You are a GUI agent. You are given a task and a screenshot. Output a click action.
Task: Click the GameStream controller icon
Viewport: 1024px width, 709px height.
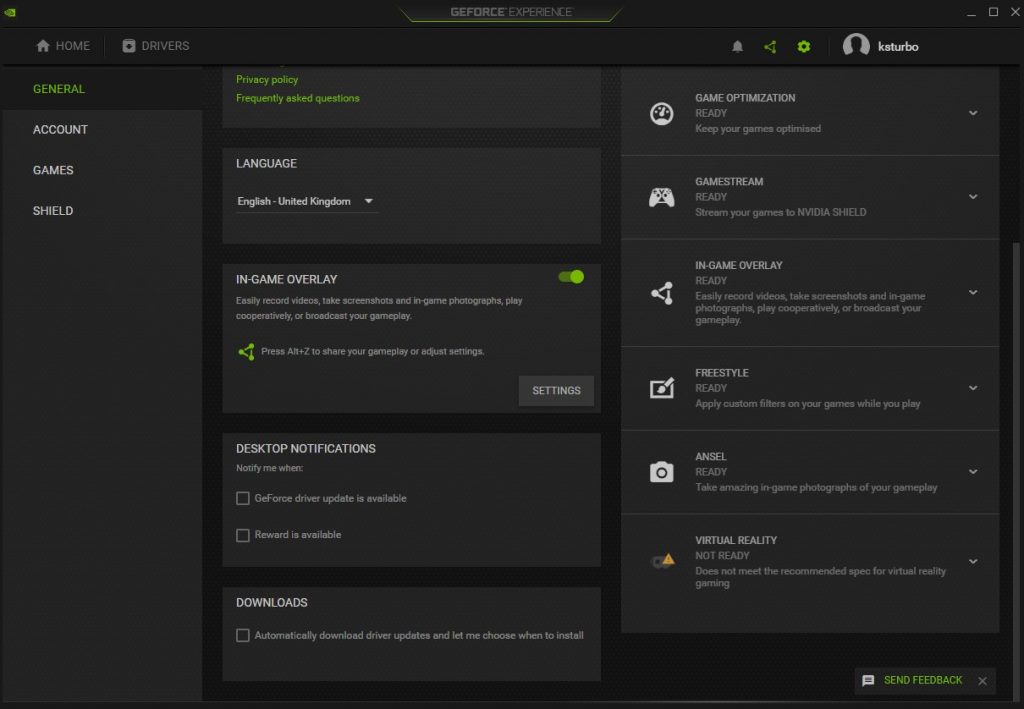coord(661,197)
